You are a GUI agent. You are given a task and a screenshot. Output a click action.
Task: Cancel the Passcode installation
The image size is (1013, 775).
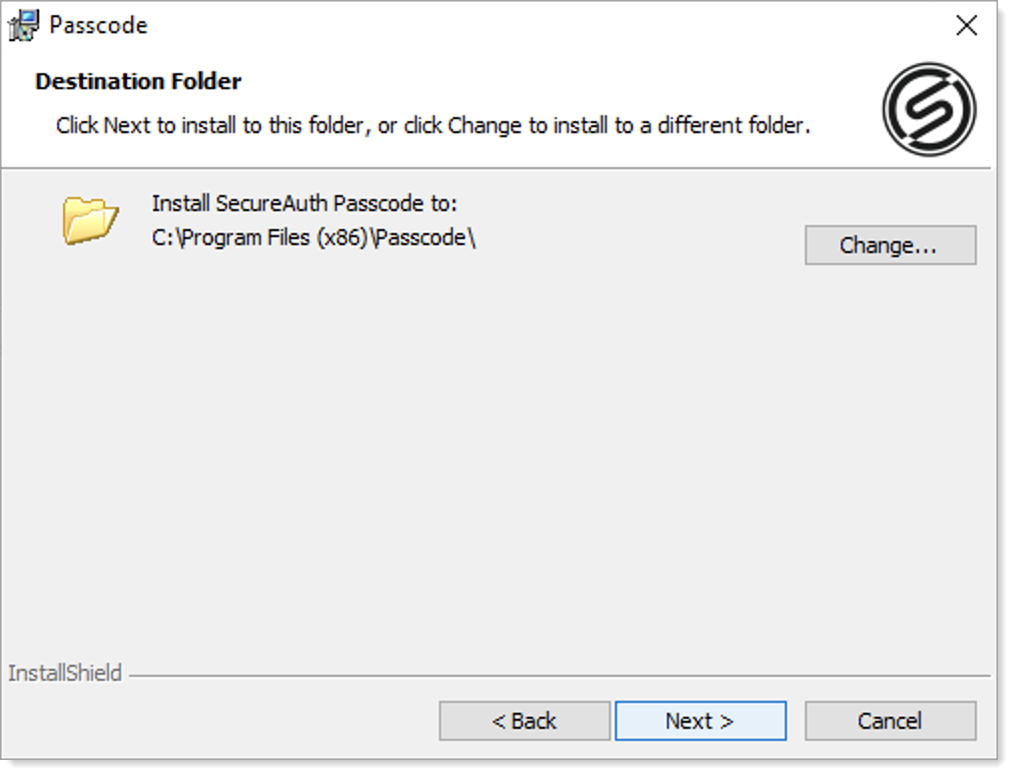(890, 721)
